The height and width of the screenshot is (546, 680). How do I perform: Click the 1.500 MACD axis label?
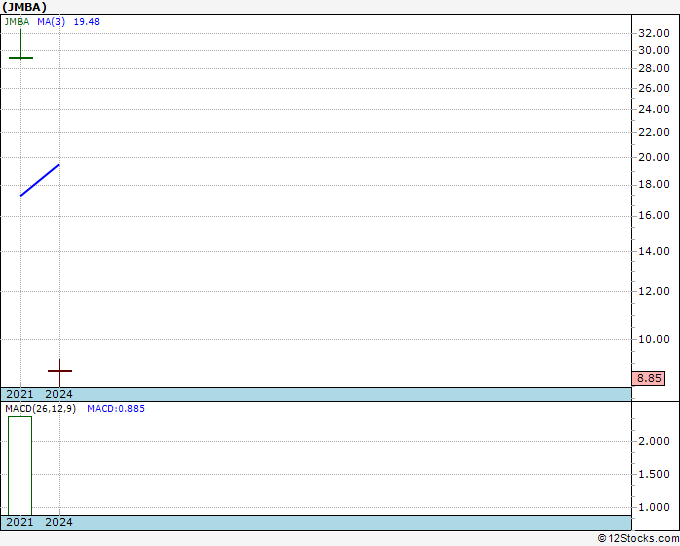click(654, 474)
